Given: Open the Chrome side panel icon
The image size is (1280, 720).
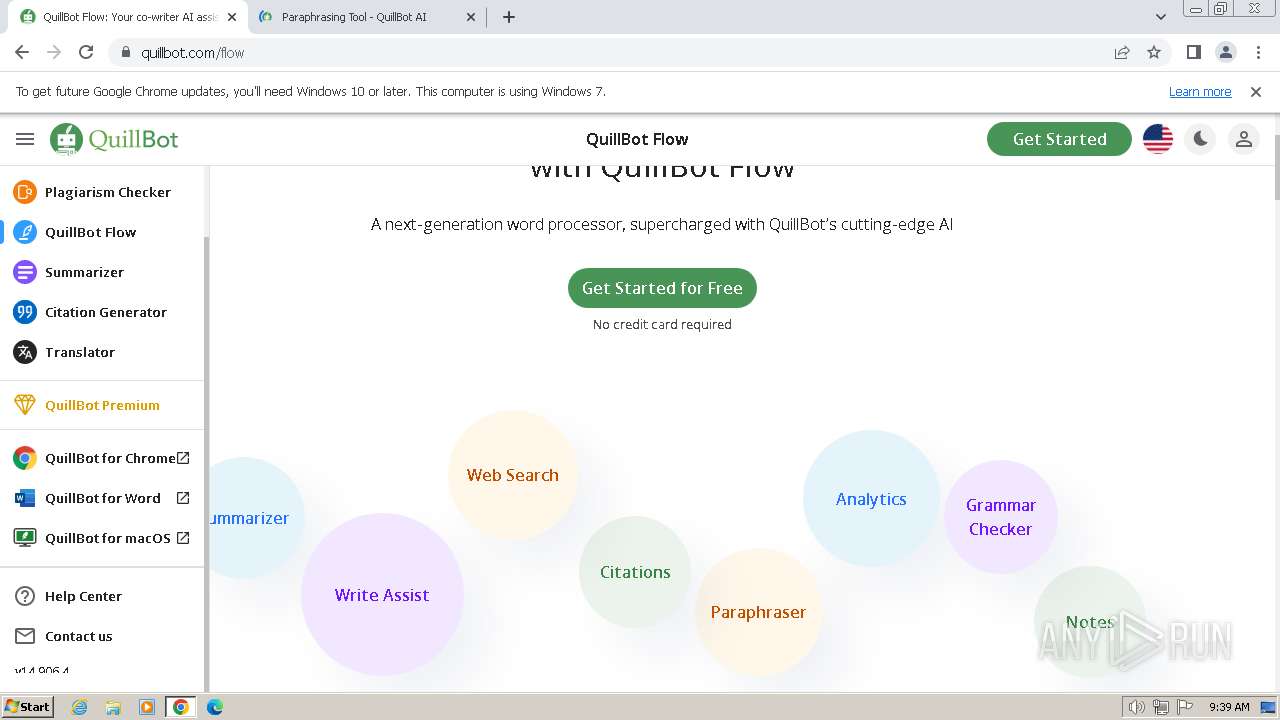Looking at the screenshot, I should [x=1194, y=52].
